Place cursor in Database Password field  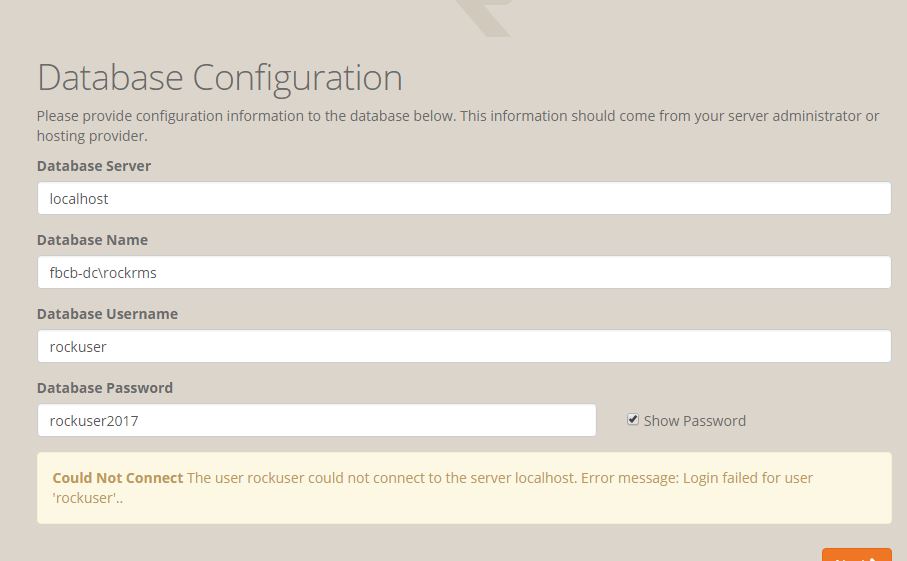(x=316, y=420)
